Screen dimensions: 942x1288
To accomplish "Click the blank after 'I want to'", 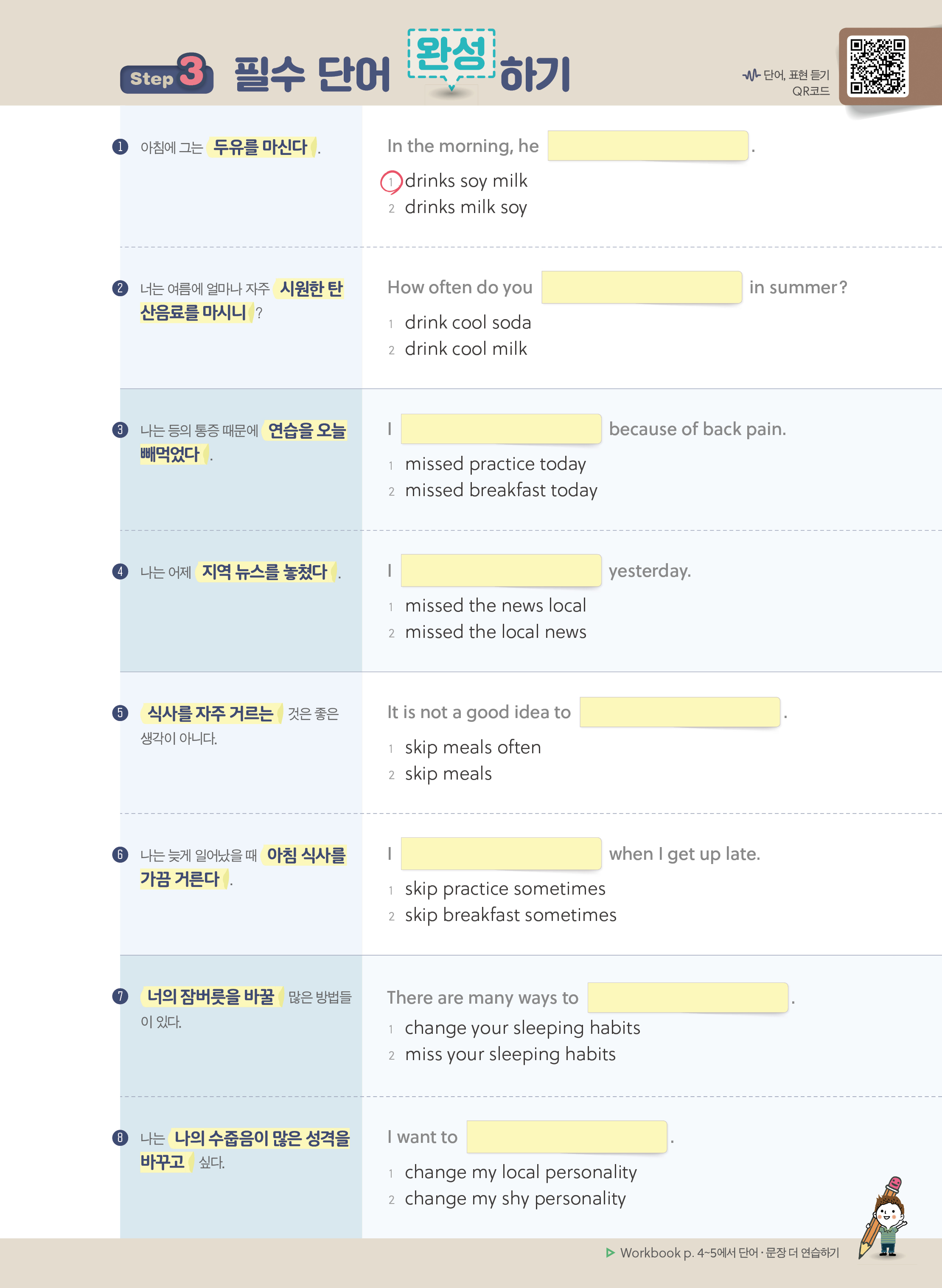I will (566, 1137).
